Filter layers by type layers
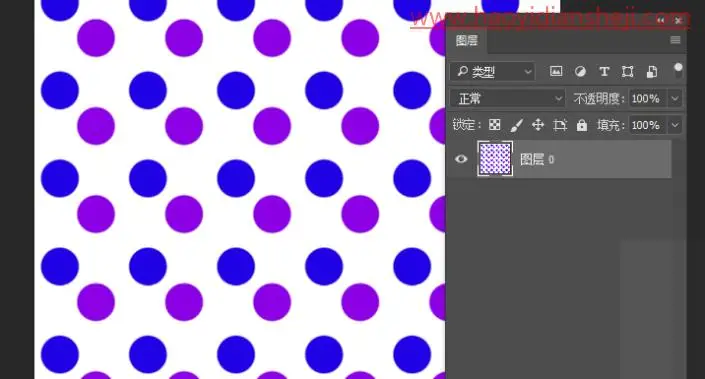The image size is (705, 379). pos(604,71)
